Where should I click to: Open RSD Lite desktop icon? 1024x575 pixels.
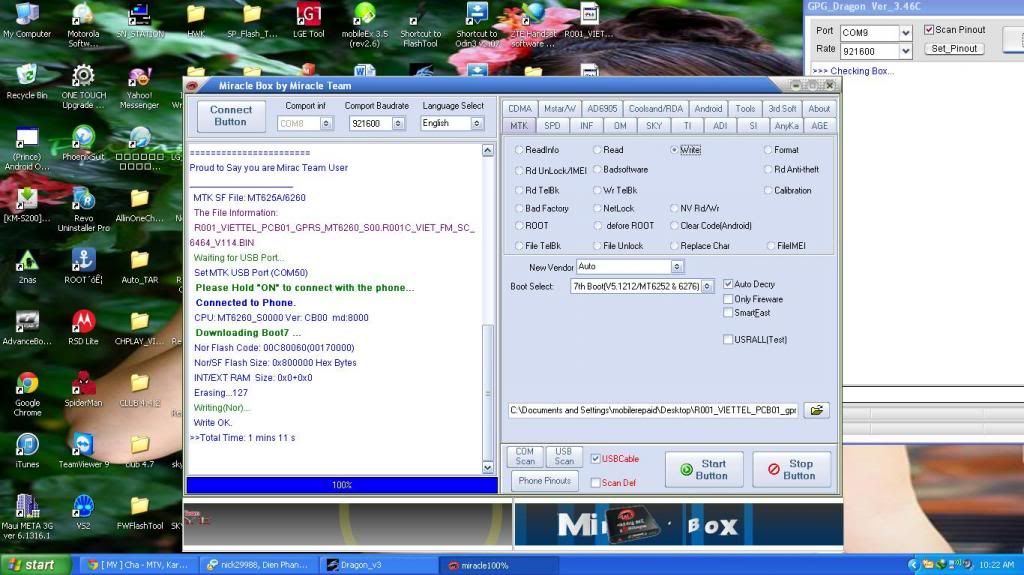[83, 327]
